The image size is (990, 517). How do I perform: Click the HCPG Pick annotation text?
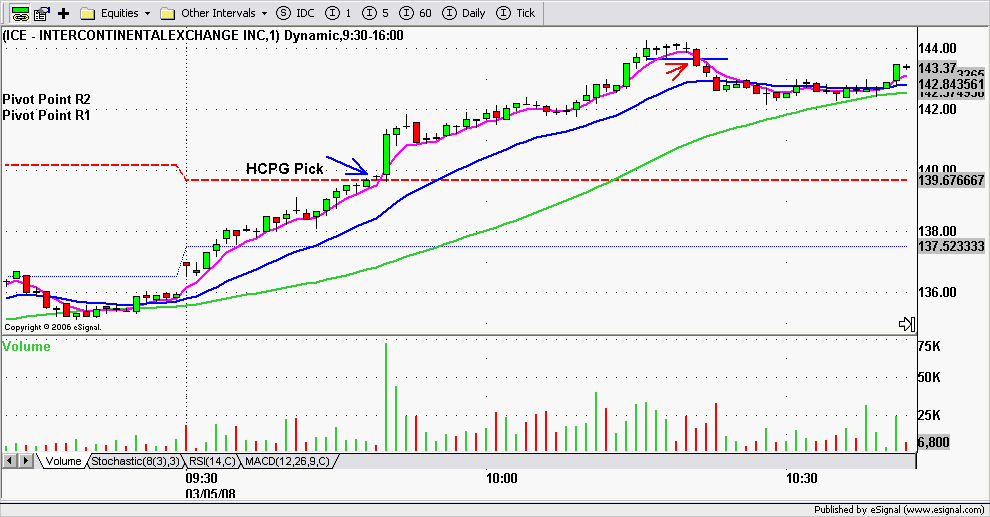[284, 169]
